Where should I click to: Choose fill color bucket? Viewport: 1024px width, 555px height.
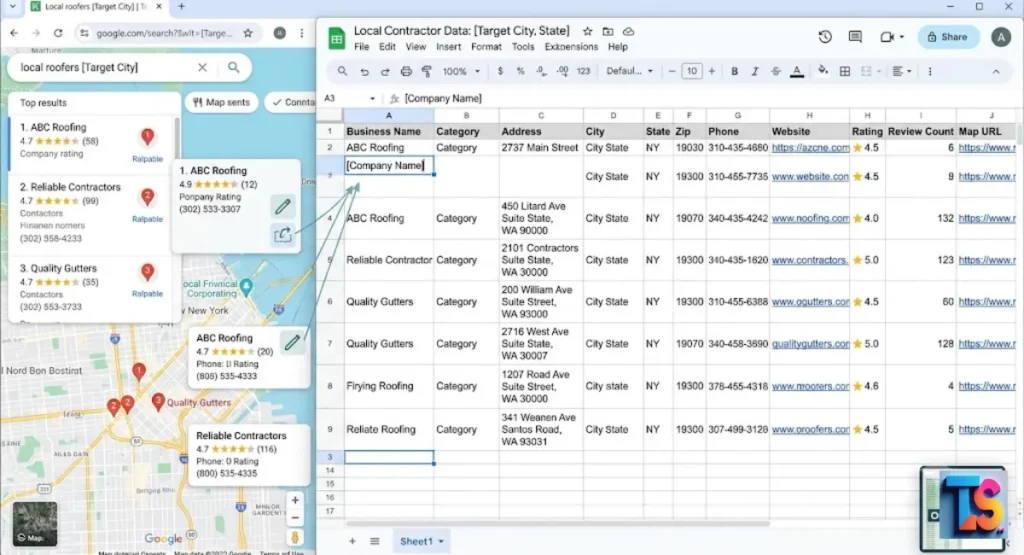pyautogui.click(x=823, y=71)
